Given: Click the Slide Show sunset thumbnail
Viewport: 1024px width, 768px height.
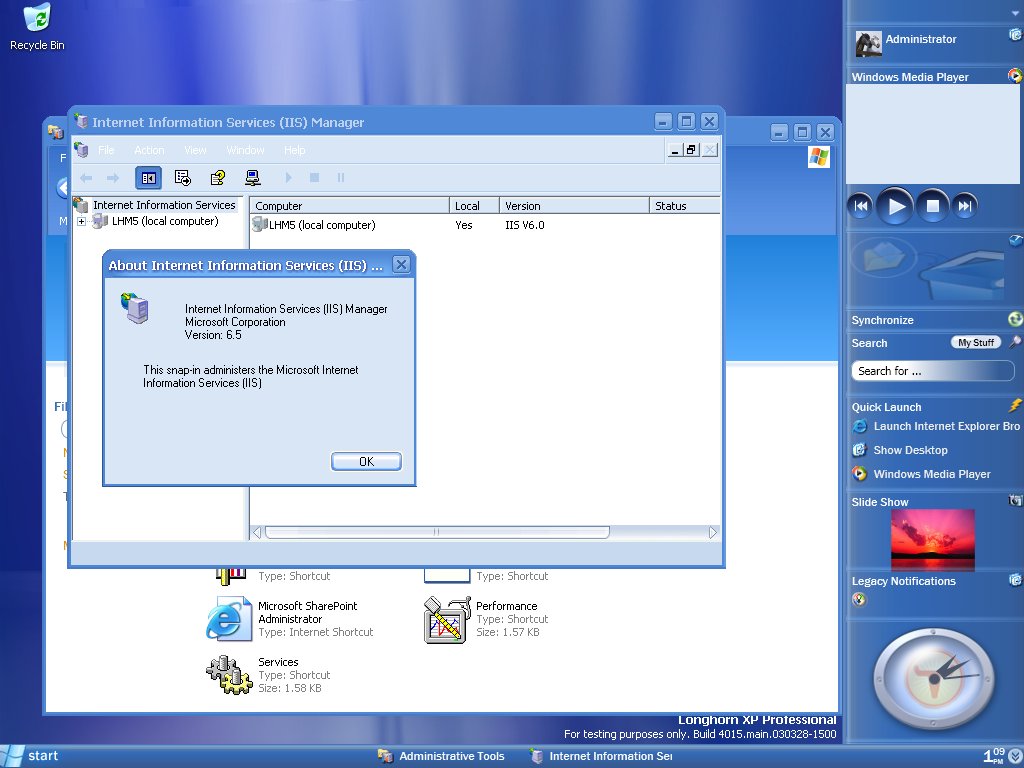Looking at the screenshot, I should click(x=933, y=540).
